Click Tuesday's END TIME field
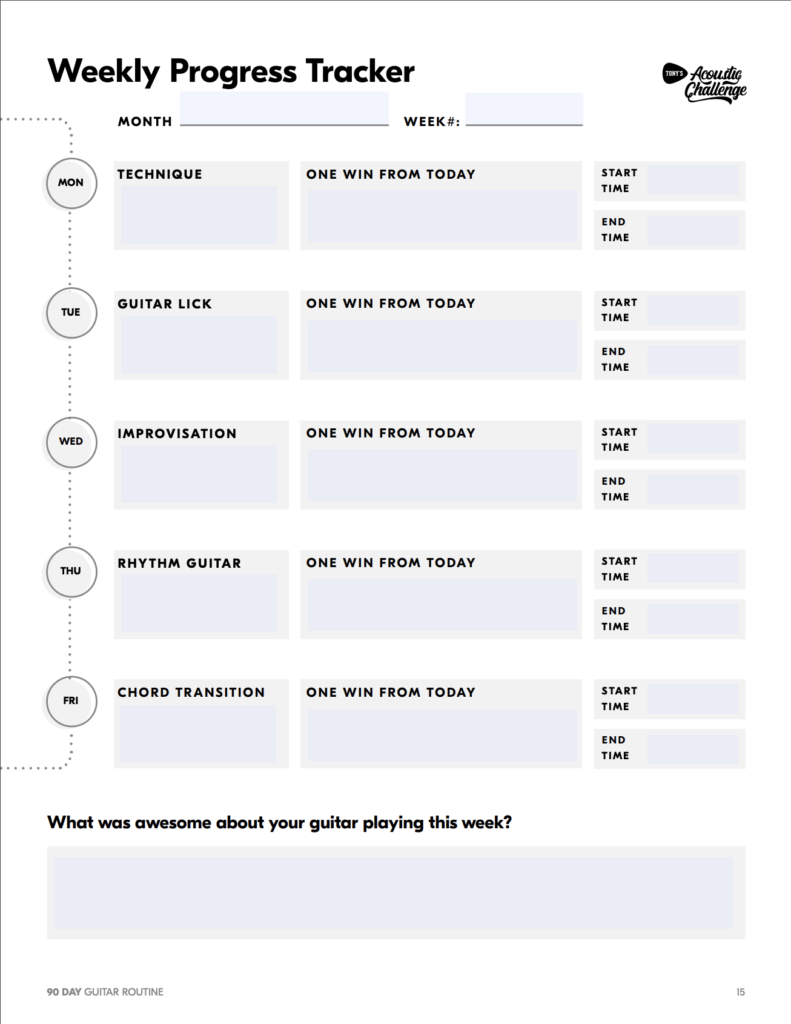791x1024 pixels. coord(692,360)
